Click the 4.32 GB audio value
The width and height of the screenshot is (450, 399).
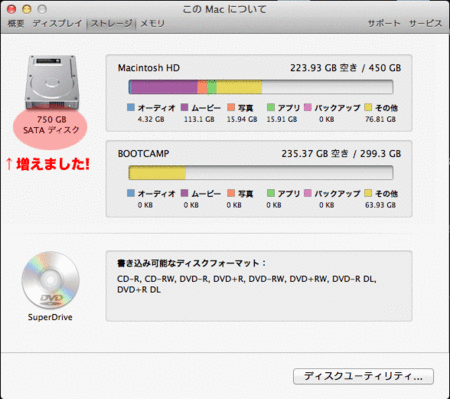tap(151, 119)
